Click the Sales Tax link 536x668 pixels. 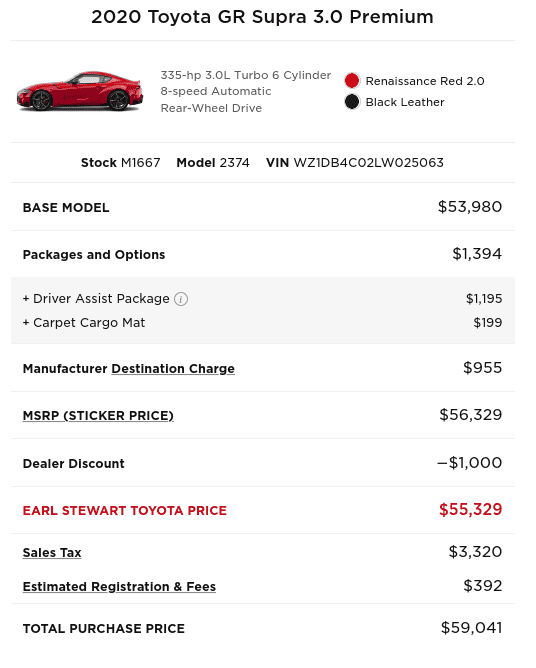pos(52,553)
